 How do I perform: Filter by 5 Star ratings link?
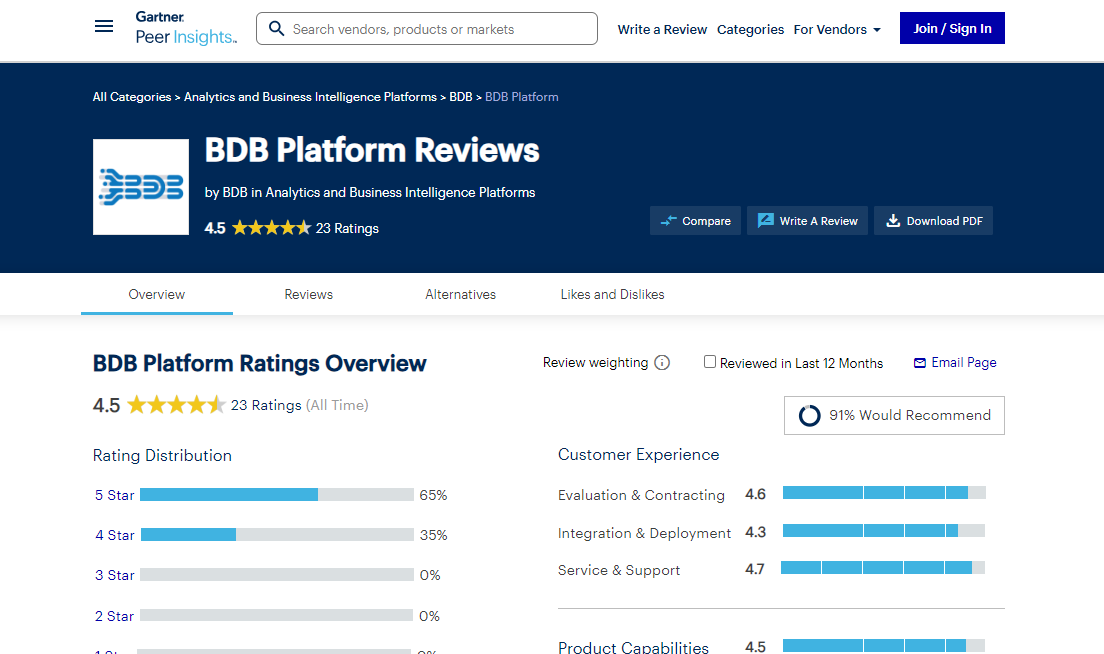114,496
